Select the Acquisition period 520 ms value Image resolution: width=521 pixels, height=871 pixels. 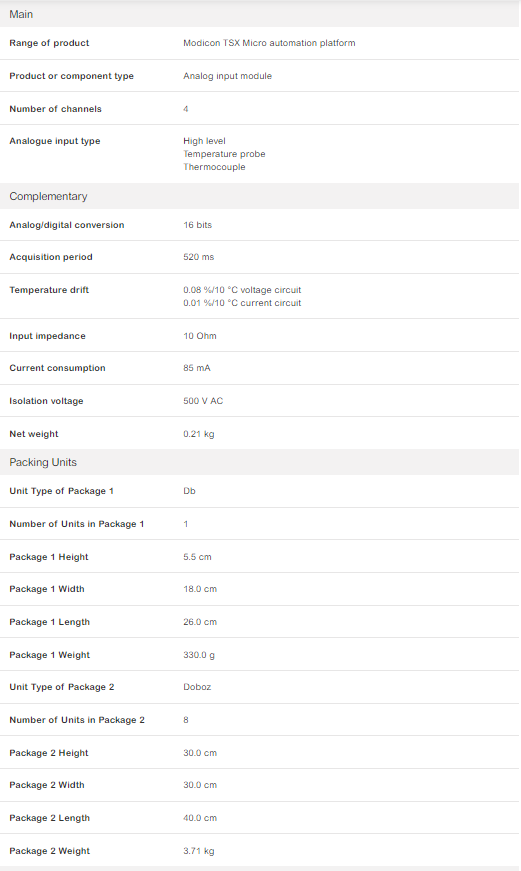pyautogui.click(x=199, y=257)
